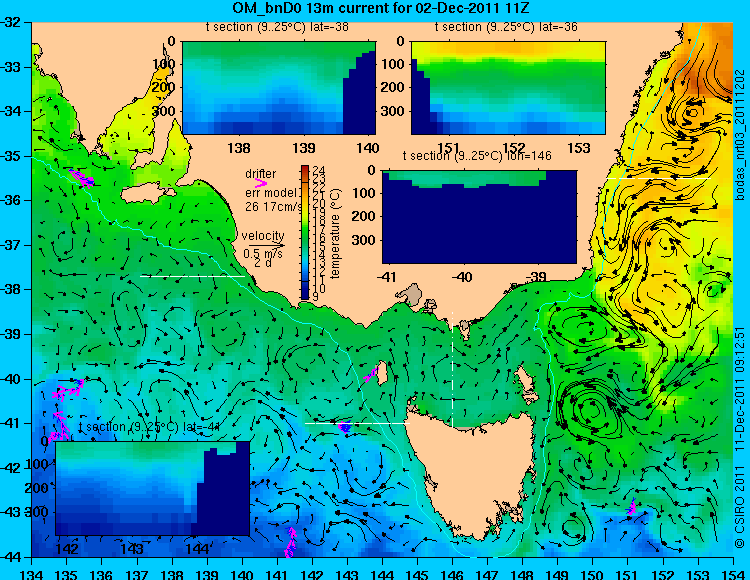This screenshot has width=750, height=580.
Task: Click the white section line near latitude -36 east coast
Action: (659, 178)
